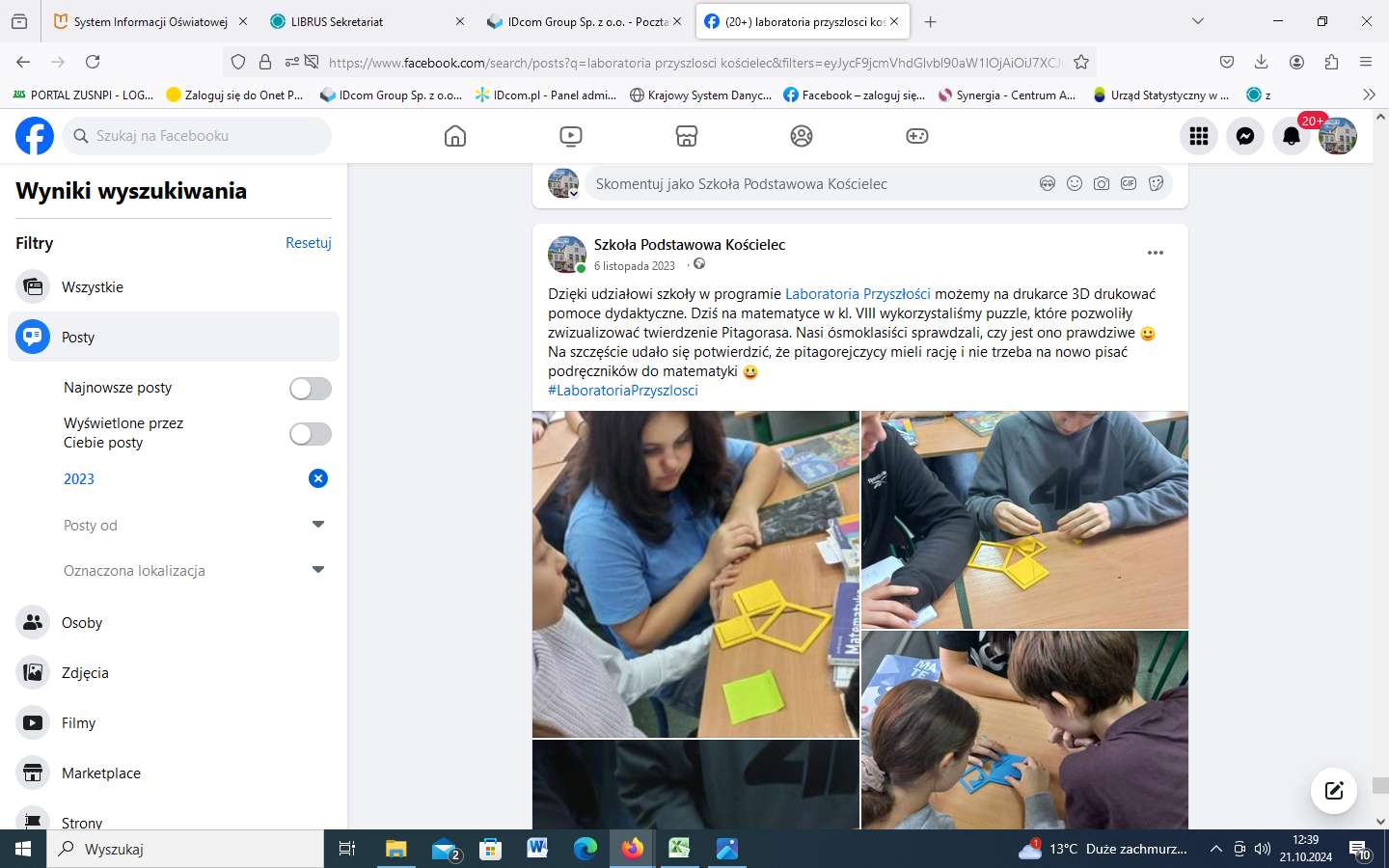The width and height of the screenshot is (1389, 868).
Task: Open the Facebook Video tab icon
Action: pos(571,136)
